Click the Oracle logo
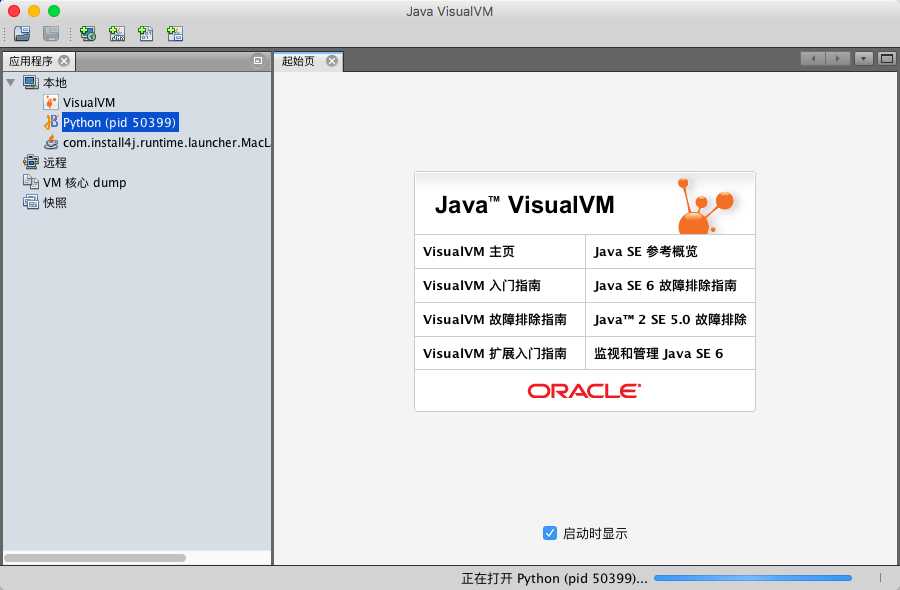 584,391
